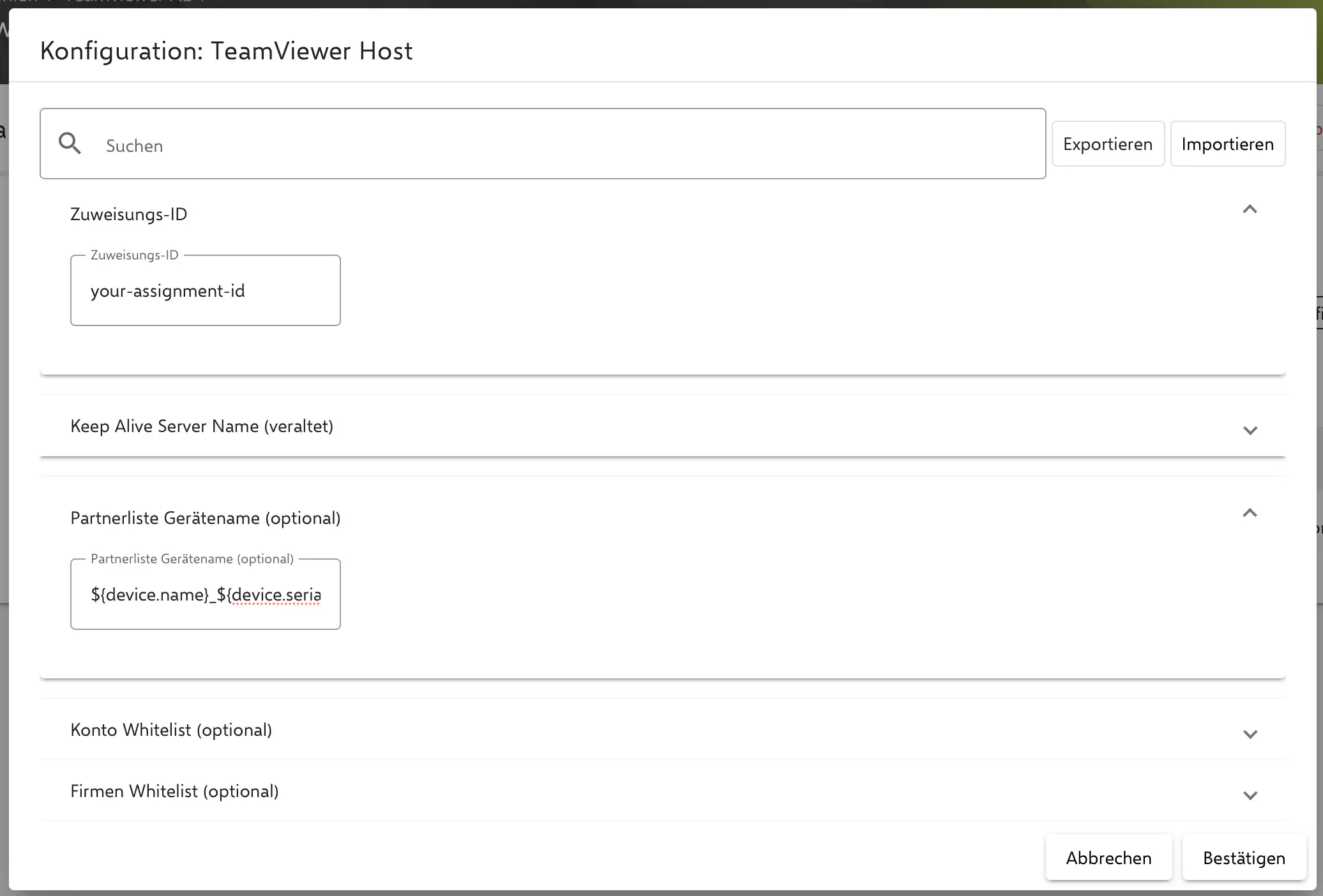Confirm the configuration with Bestätigen
The image size is (1323, 896).
[x=1243, y=858]
